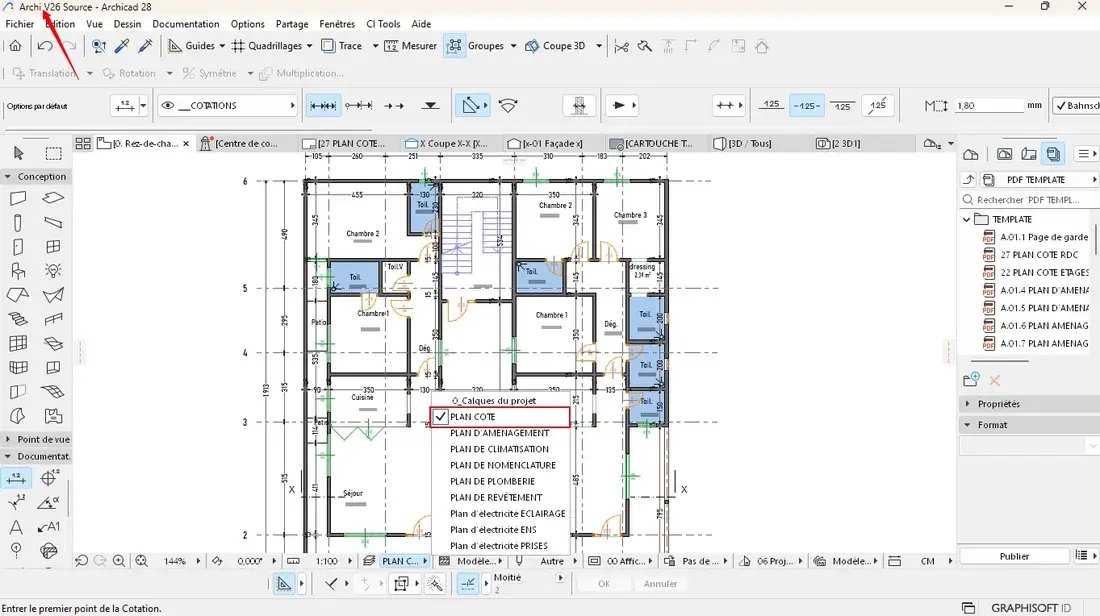Switch to the 27 PLAN COTE tab
Screen dimensions: 1100x616
click(344, 143)
